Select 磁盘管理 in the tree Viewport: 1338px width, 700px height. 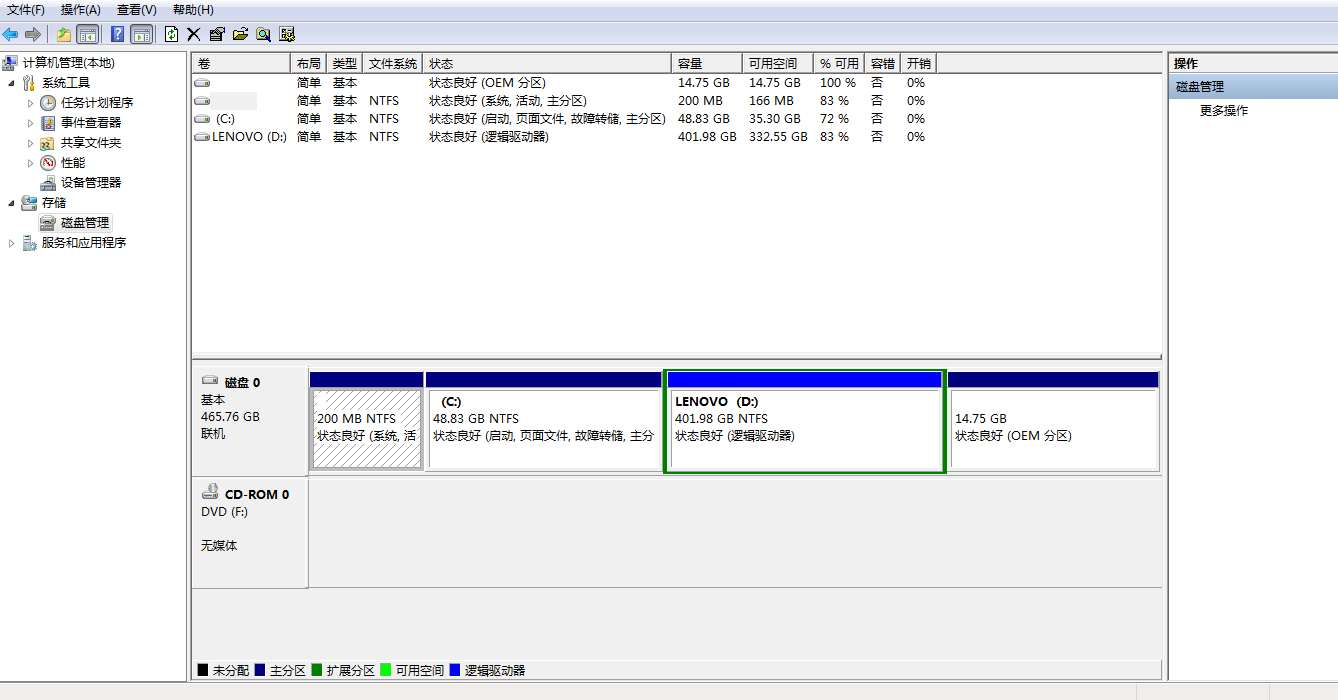(85, 223)
